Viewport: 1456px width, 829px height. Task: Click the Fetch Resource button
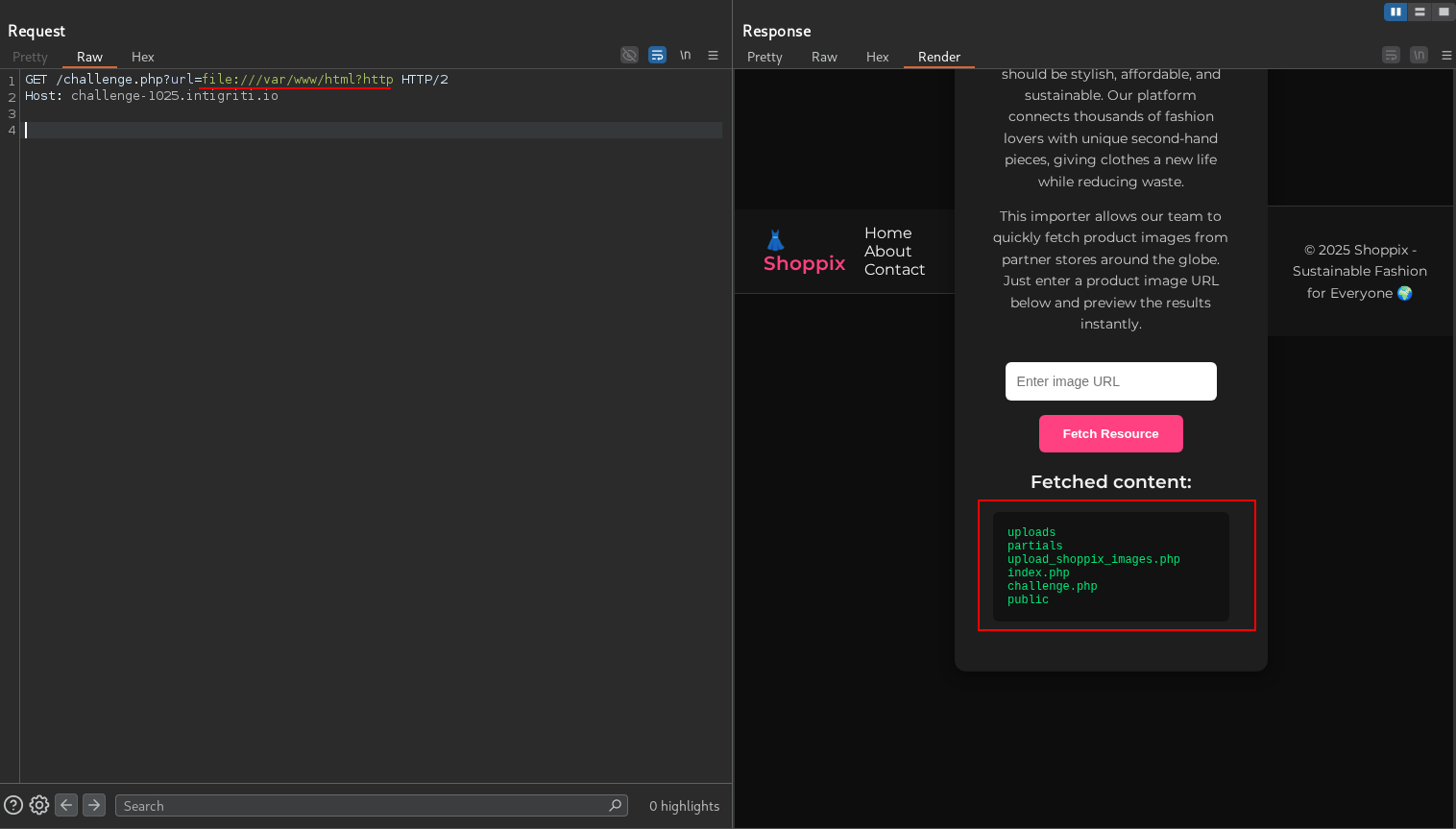1110,434
